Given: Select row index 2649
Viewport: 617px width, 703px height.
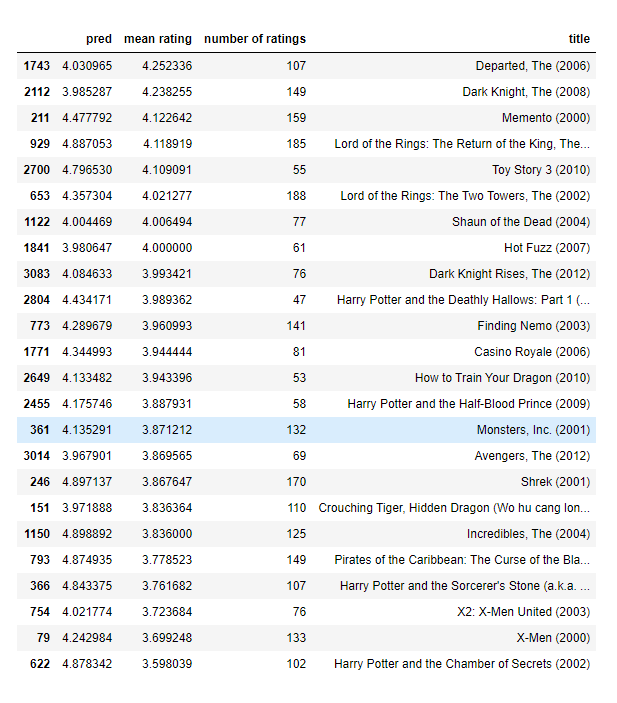Looking at the screenshot, I should coord(36,378).
